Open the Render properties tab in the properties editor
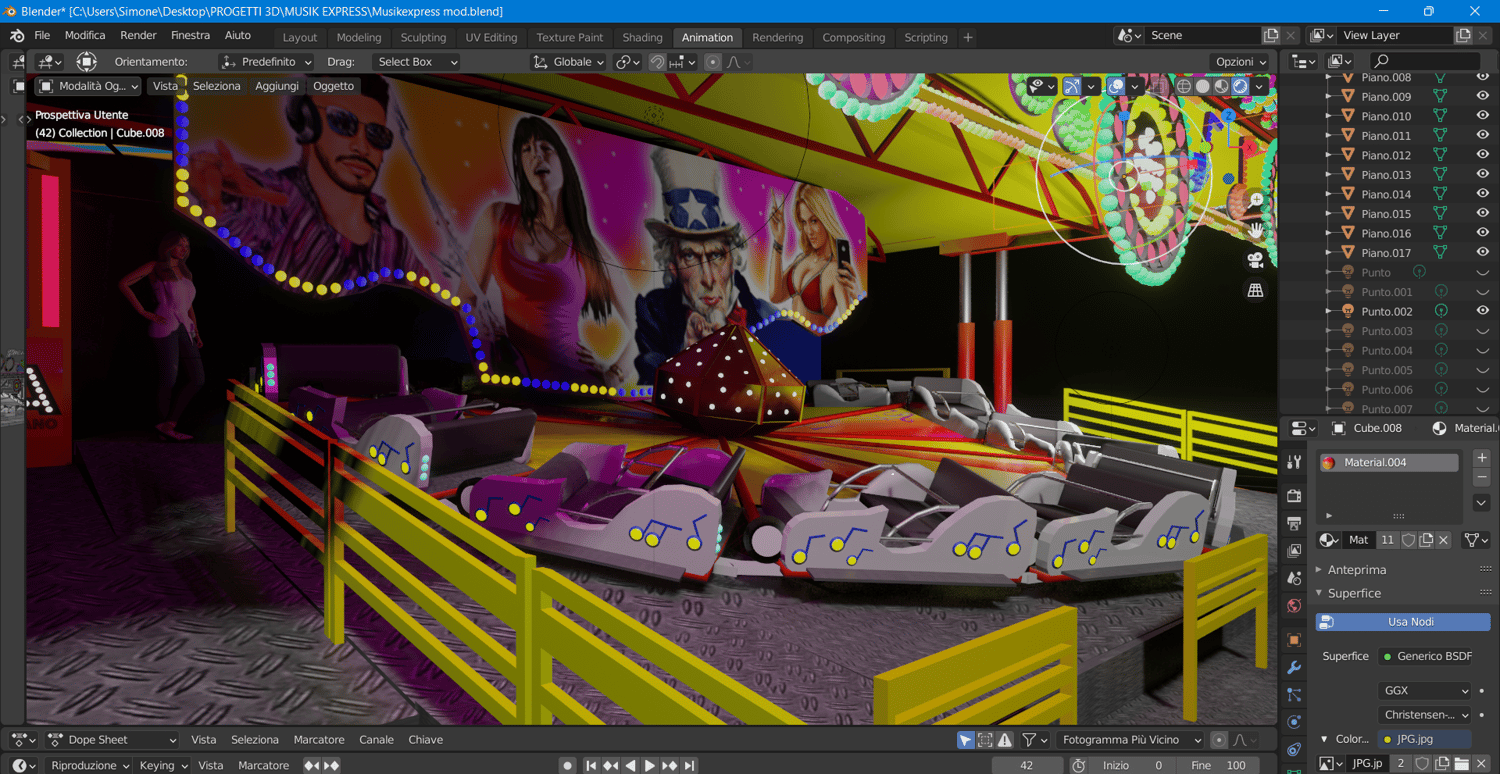1500x774 pixels. (x=1294, y=495)
